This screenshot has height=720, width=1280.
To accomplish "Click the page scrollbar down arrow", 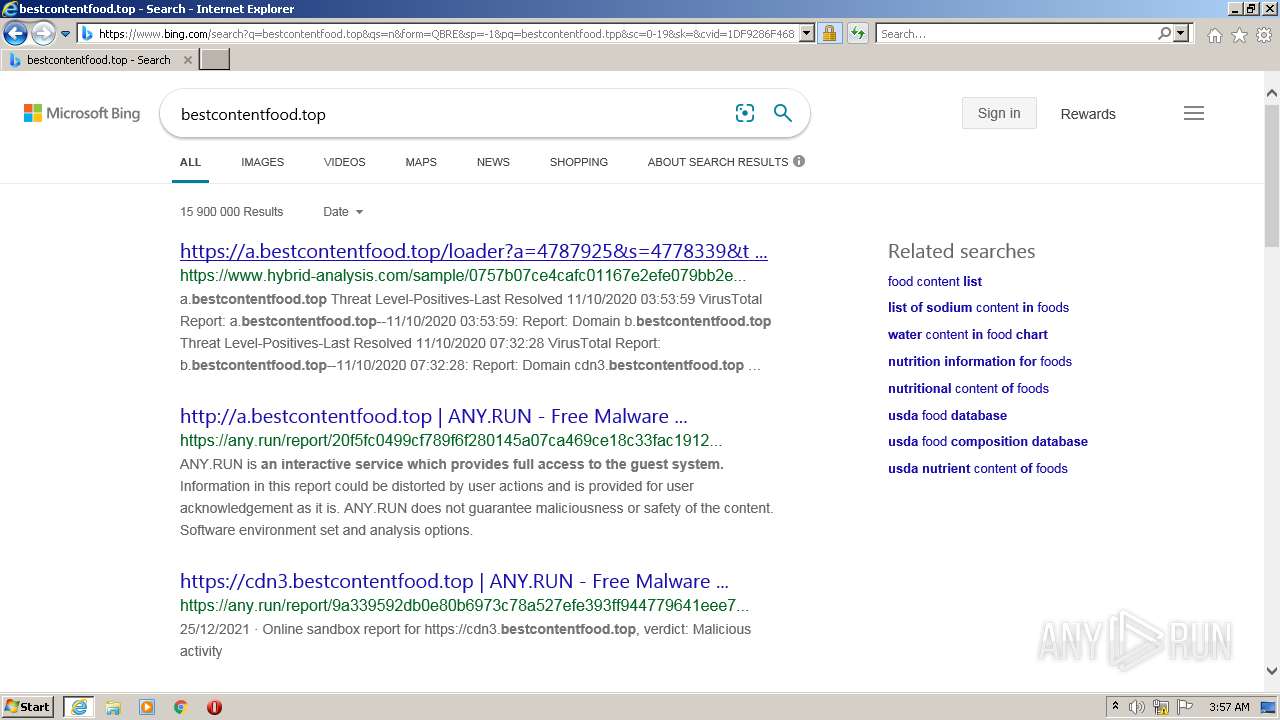I will pos(1272,671).
